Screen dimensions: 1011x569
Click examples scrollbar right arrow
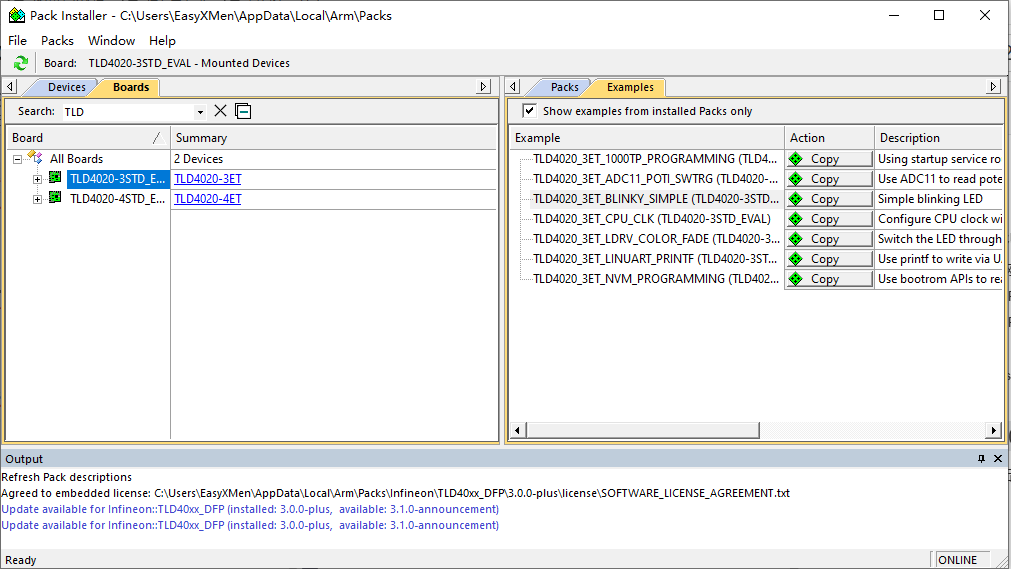coord(994,430)
